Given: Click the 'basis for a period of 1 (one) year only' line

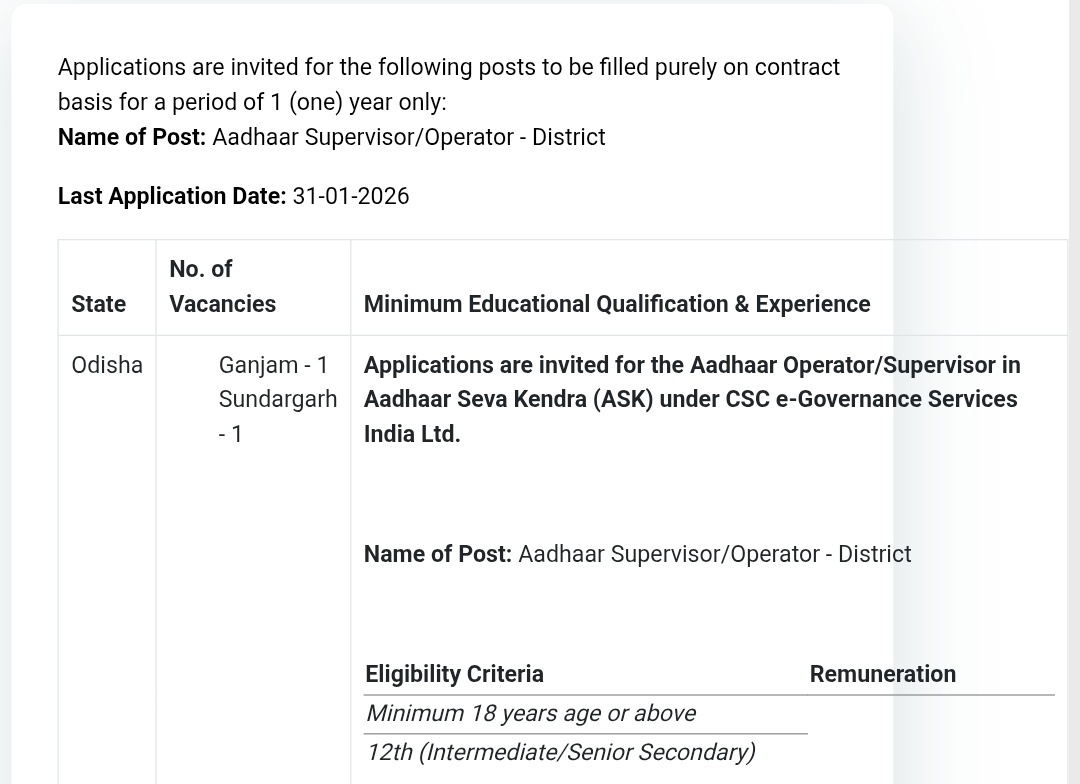Looking at the screenshot, I should (252, 102).
